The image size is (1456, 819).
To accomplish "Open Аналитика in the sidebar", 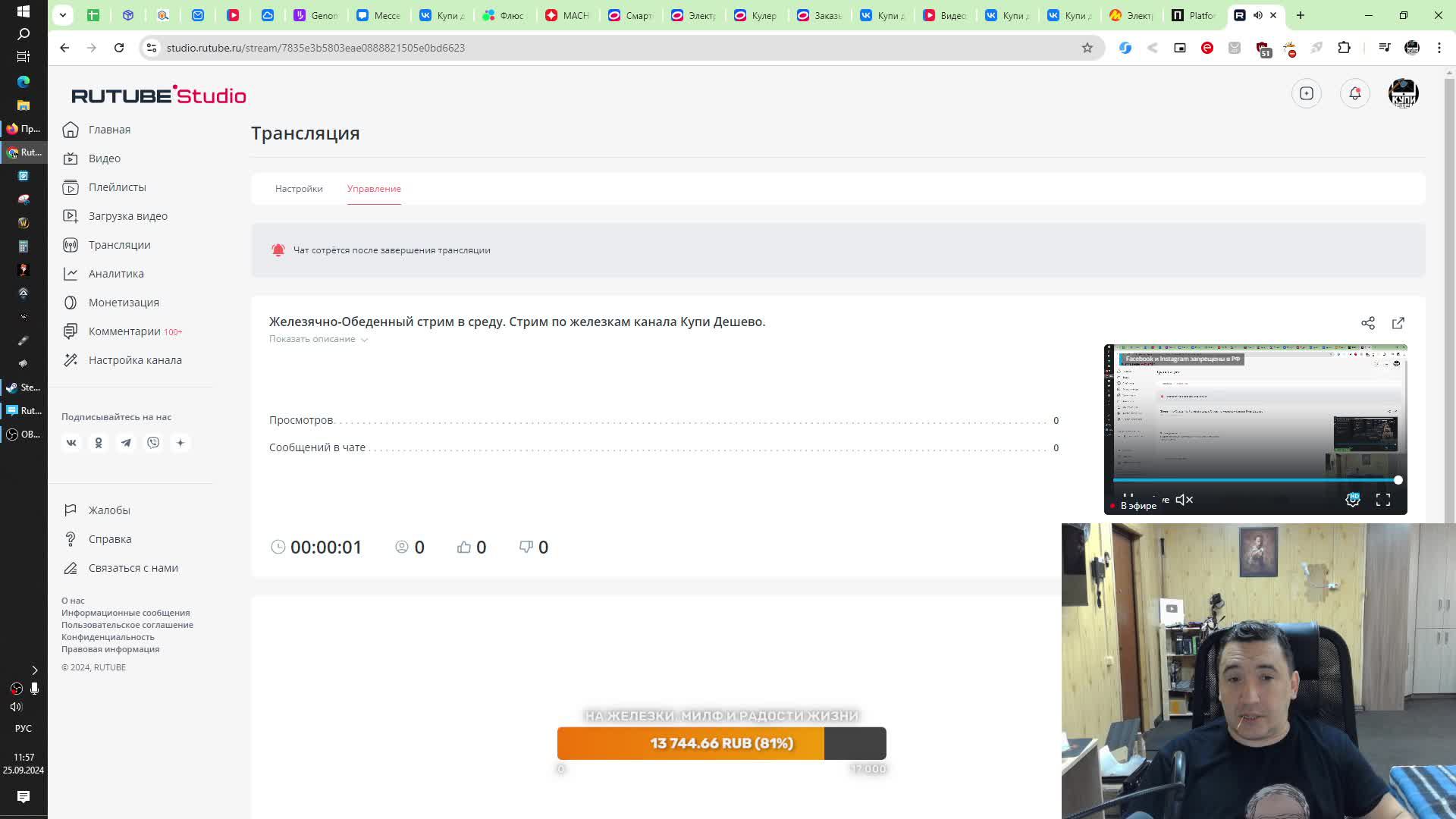I will [115, 274].
